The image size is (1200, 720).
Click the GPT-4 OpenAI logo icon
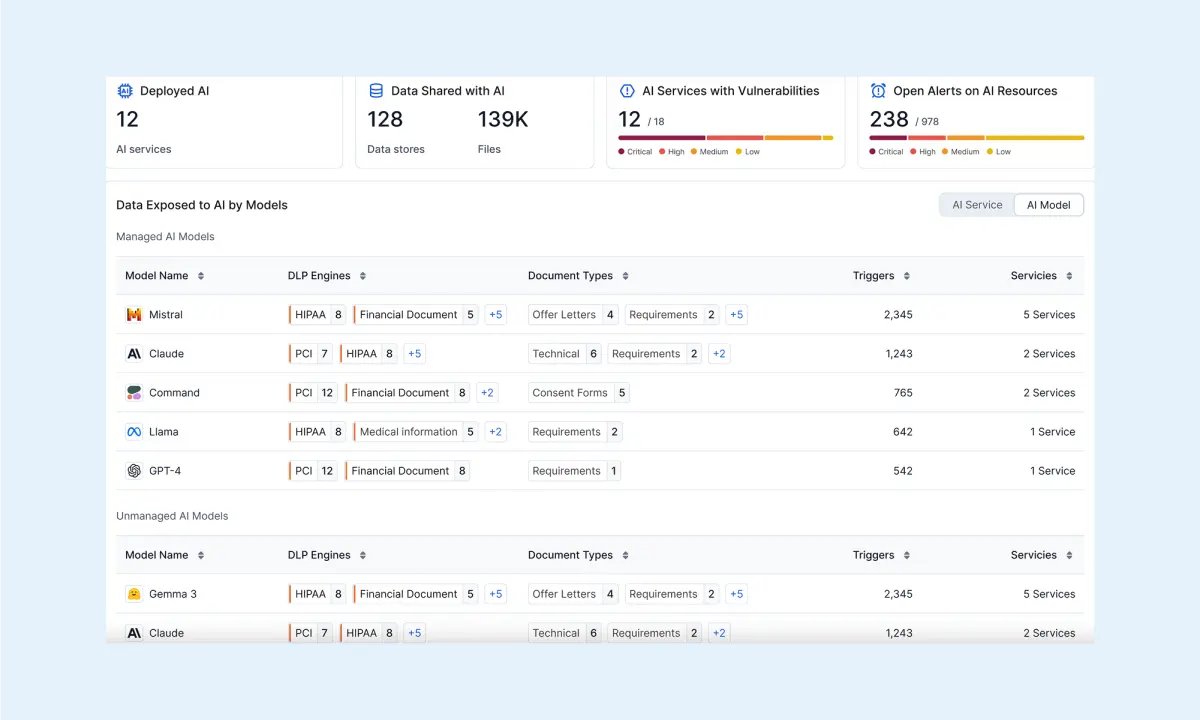[x=134, y=471]
